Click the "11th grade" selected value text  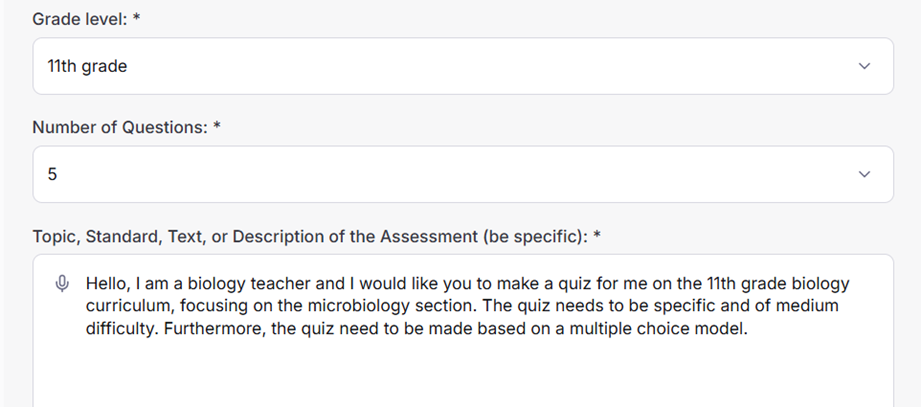(x=87, y=67)
